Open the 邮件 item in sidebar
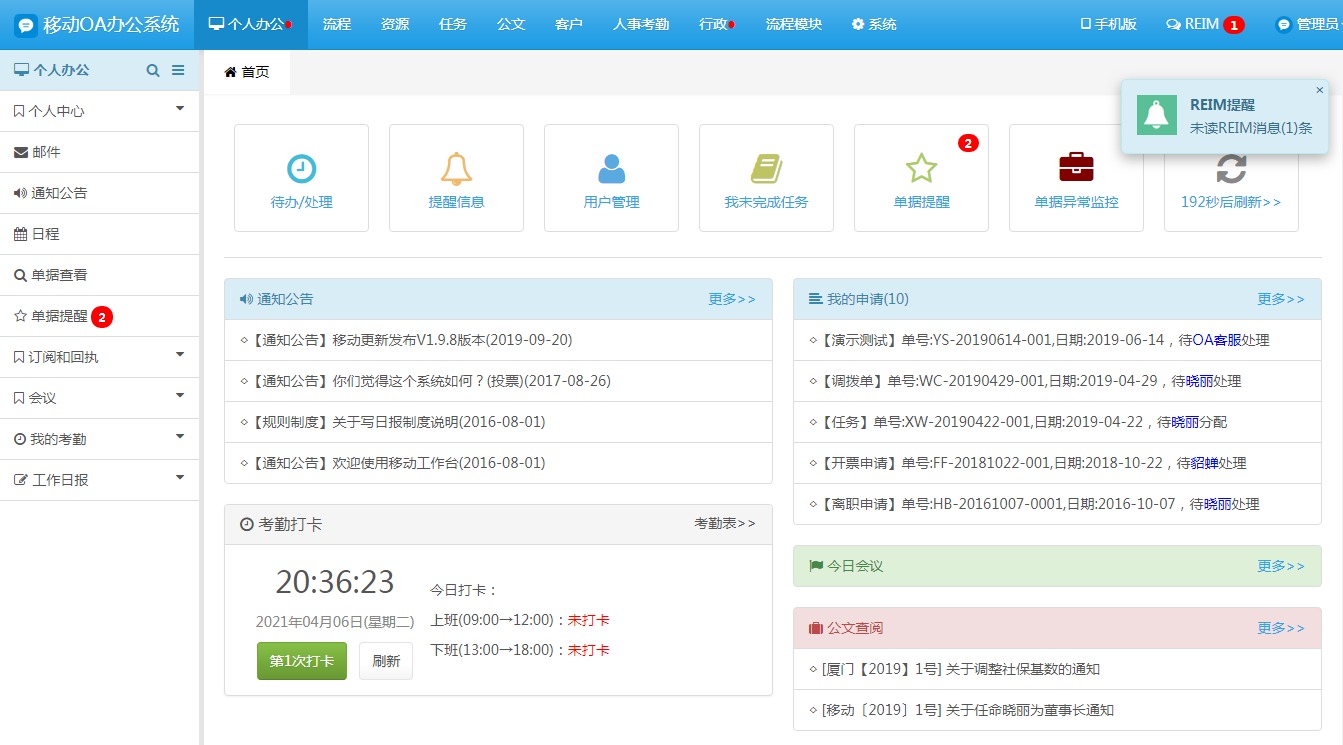Screen dimensions: 1343x745 [x=46, y=152]
